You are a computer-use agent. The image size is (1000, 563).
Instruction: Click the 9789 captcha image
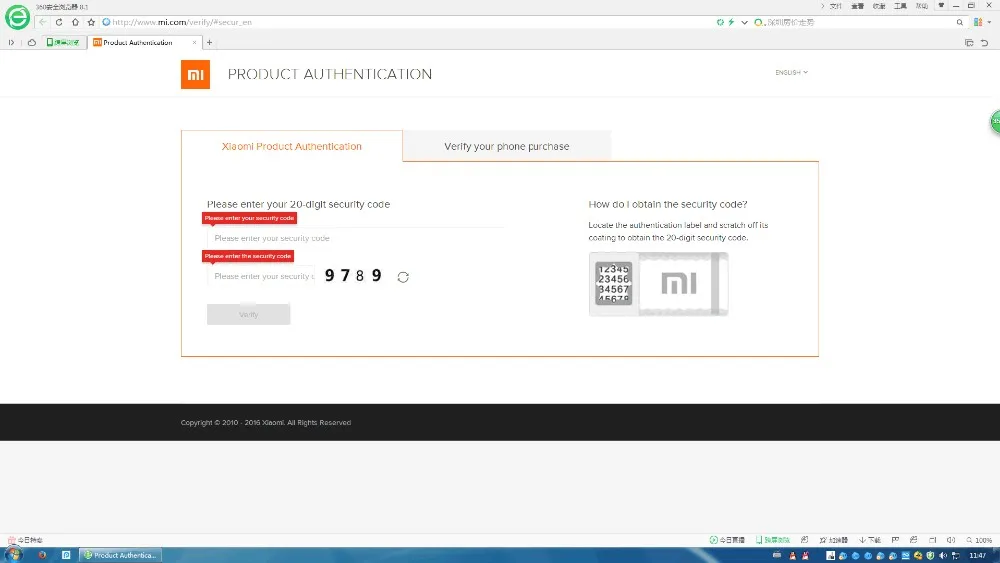(x=353, y=275)
